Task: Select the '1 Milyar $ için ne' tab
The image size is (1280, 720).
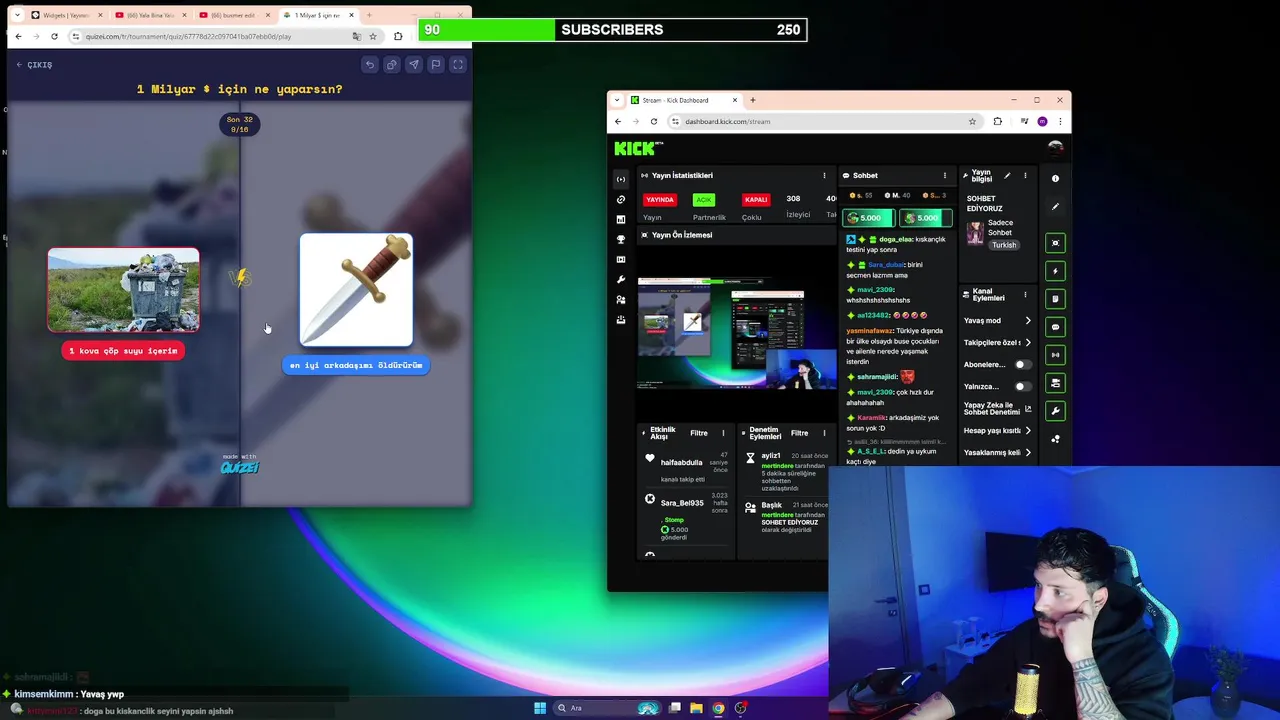Action: point(316,15)
